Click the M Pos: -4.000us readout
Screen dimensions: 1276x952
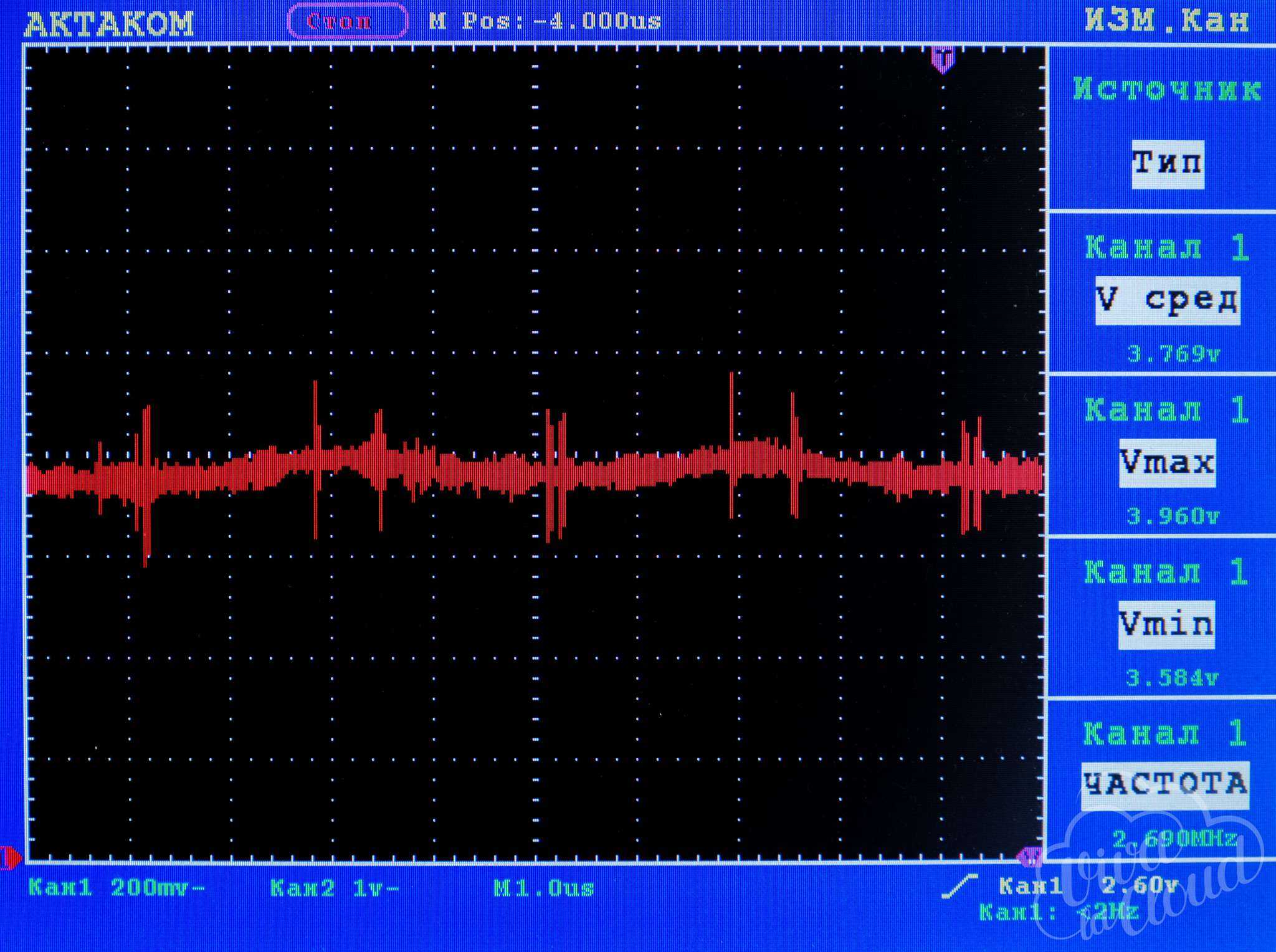[x=545, y=22]
